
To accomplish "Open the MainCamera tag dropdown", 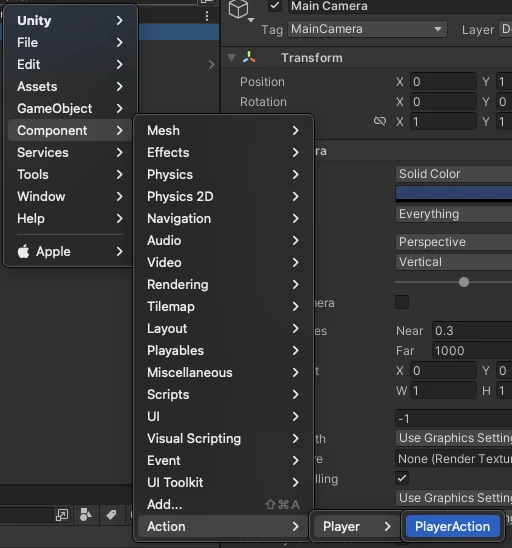I will pos(367,29).
